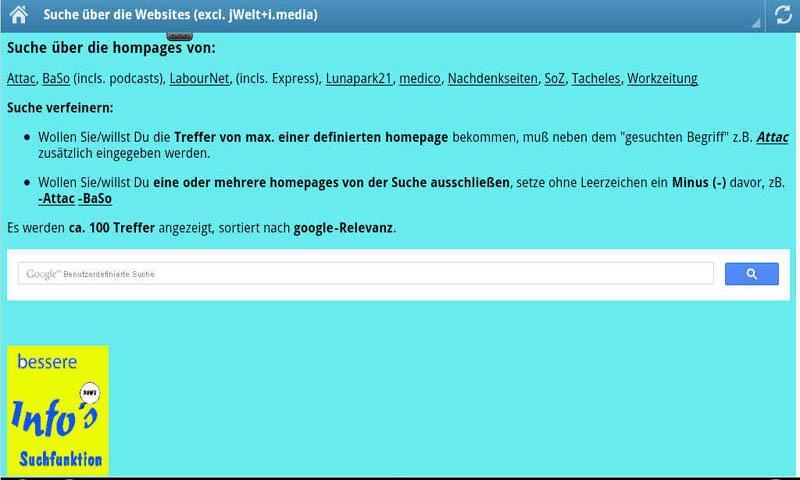Open the title bar dropdown triangle

point(755,21)
